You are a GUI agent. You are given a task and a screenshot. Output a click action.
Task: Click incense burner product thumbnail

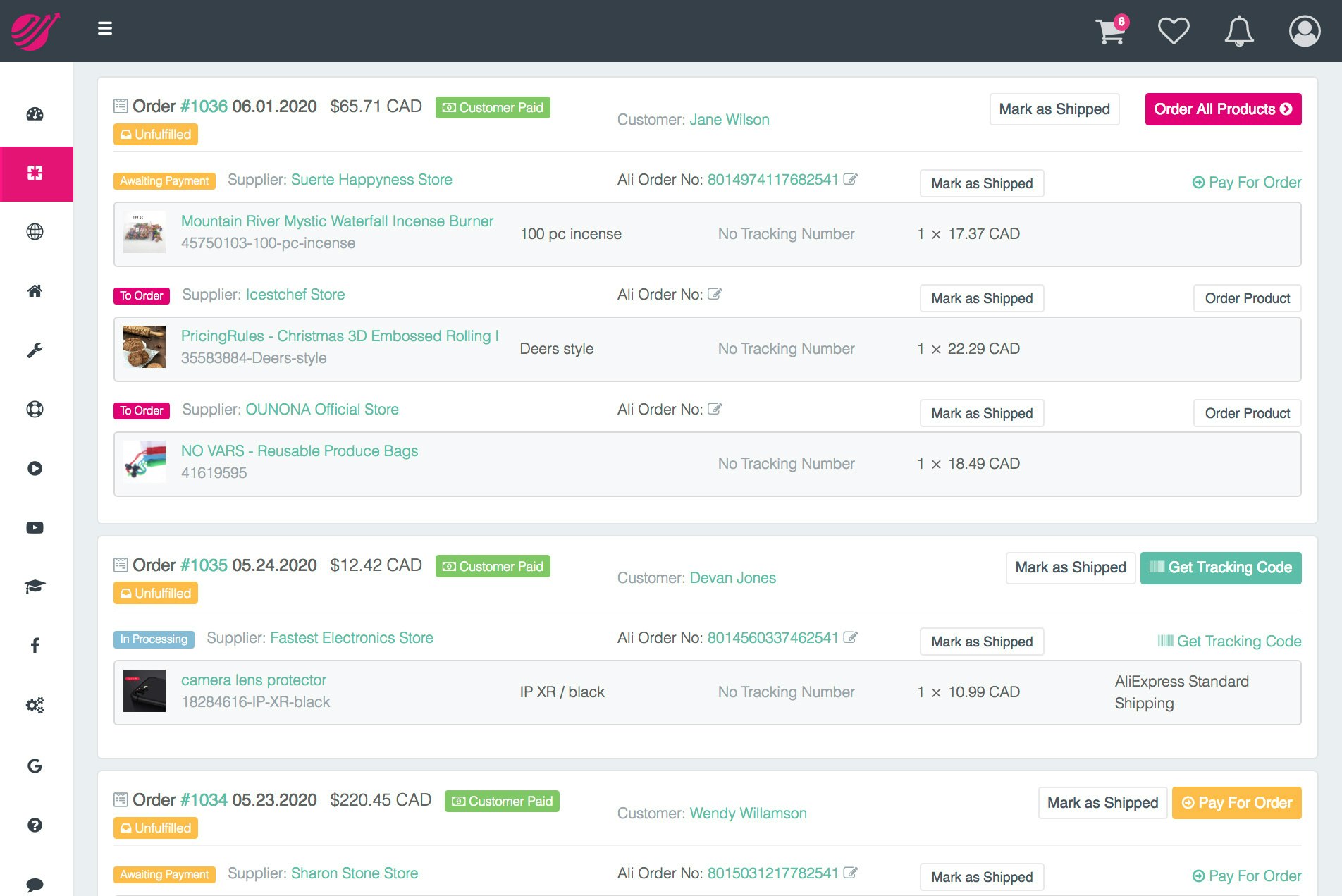[x=144, y=232]
